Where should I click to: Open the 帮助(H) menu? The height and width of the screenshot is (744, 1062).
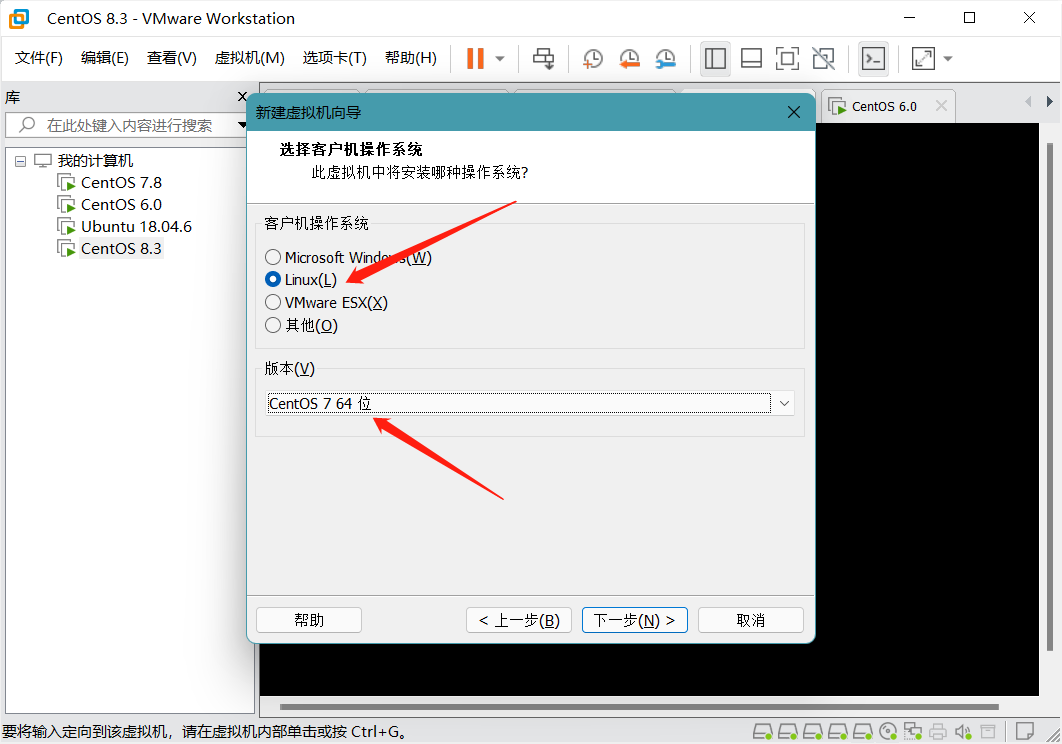[x=410, y=58]
